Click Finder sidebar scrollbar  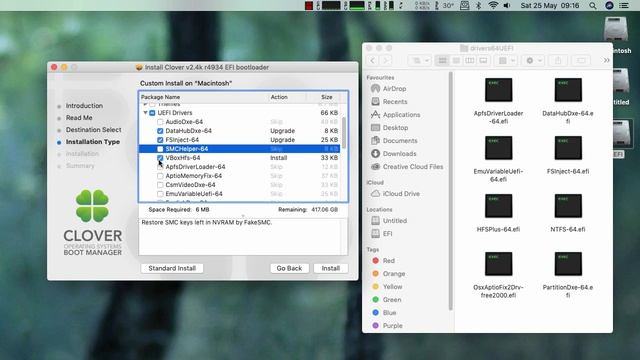tap(451, 191)
